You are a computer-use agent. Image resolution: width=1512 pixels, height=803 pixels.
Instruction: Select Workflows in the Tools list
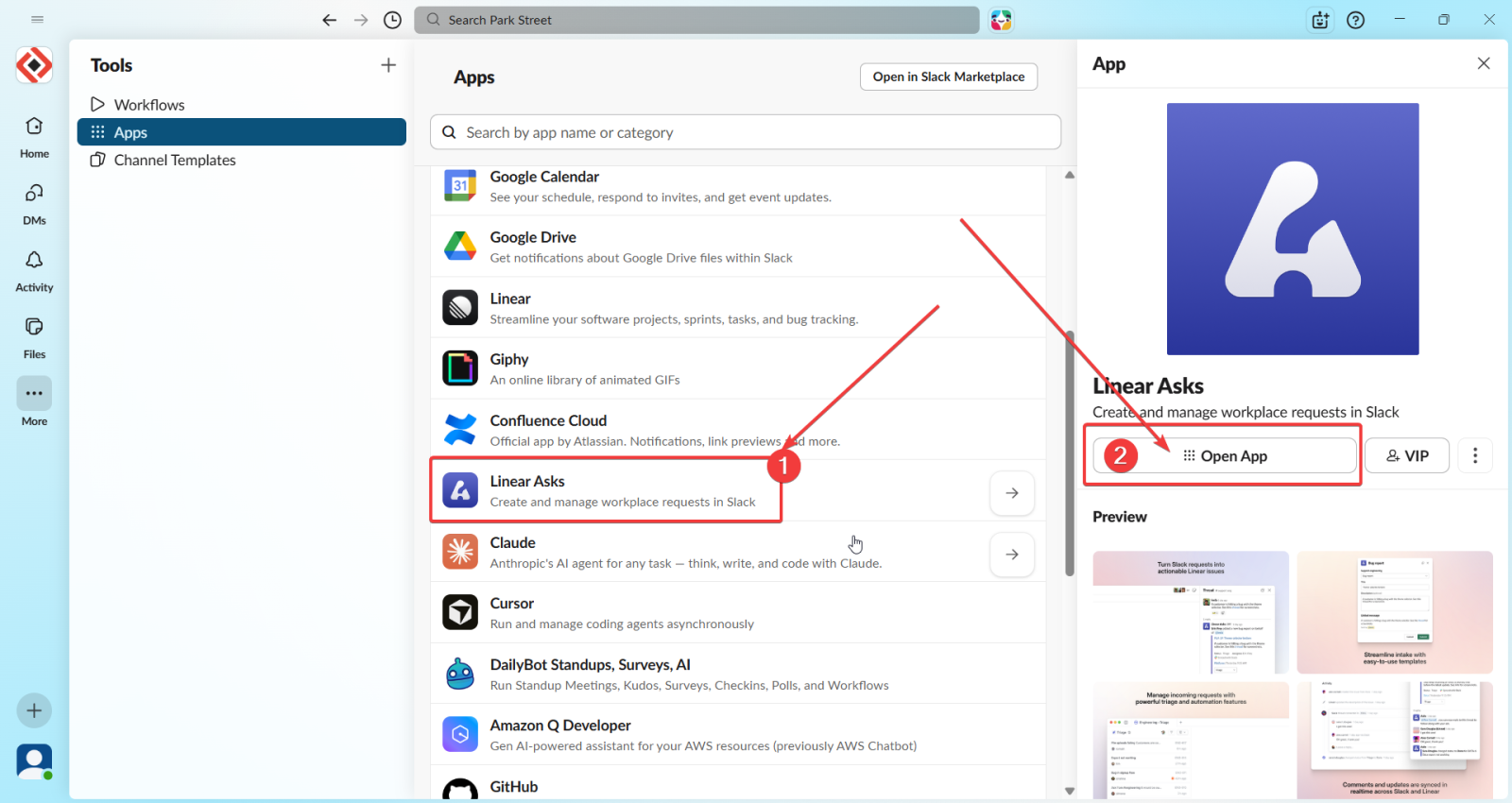pos(242,105)
